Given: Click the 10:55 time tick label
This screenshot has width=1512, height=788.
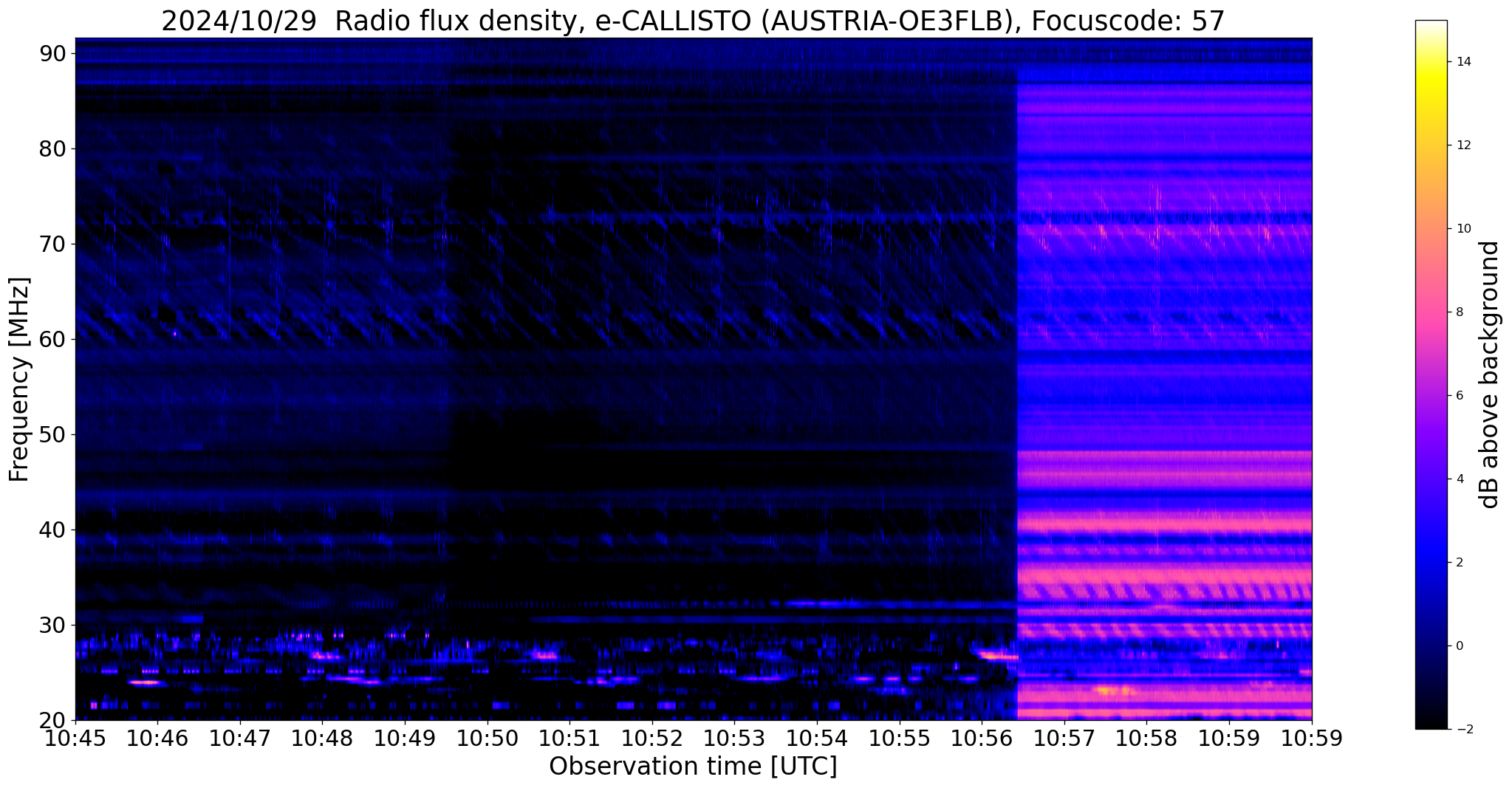Looking at the screenshot, I should 900,738.
